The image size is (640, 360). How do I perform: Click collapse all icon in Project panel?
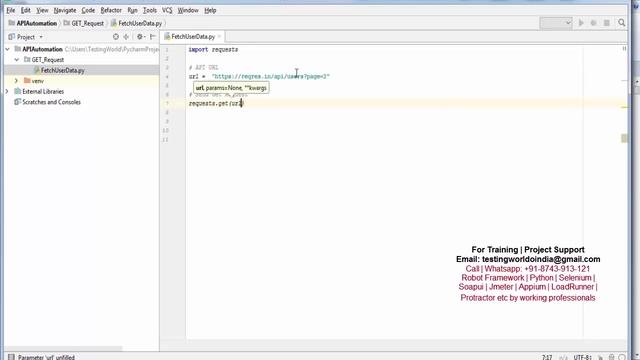click(x=126, y=37)
